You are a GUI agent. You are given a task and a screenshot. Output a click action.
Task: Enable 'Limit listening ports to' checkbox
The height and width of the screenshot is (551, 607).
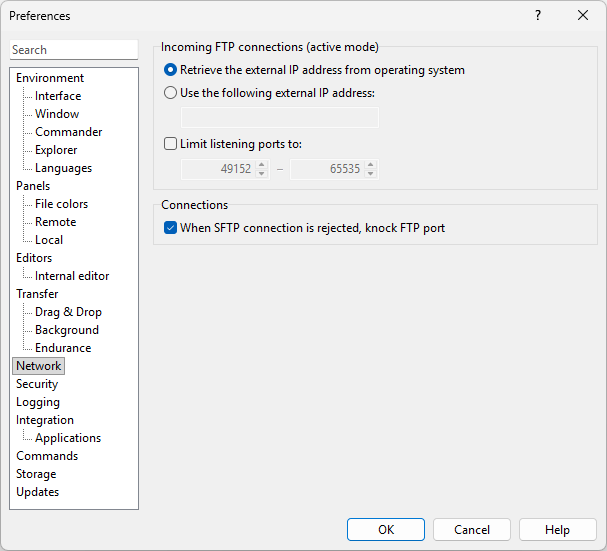tap(170, 144)
